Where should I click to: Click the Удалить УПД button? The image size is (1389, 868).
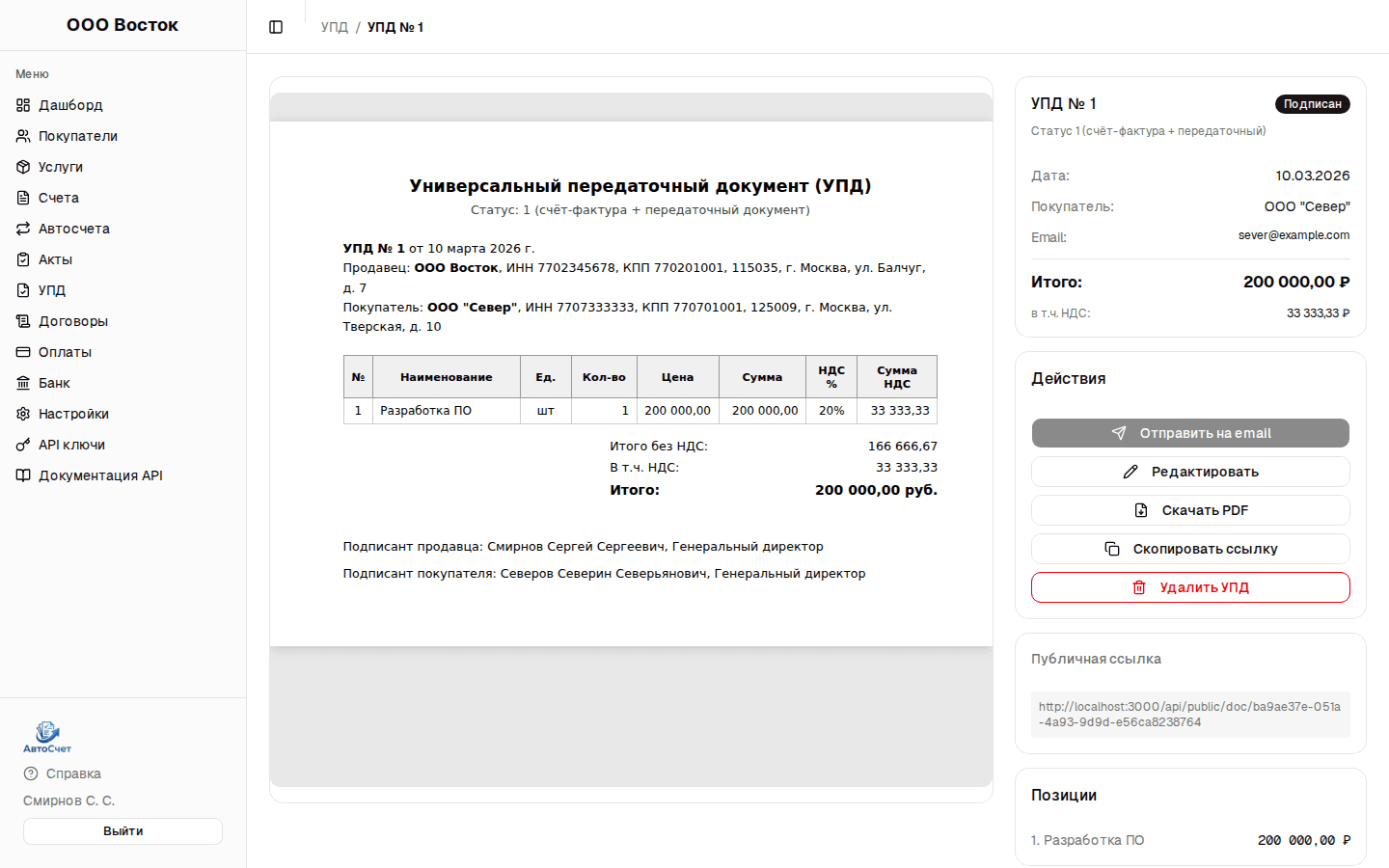(x=1190, y=587)
